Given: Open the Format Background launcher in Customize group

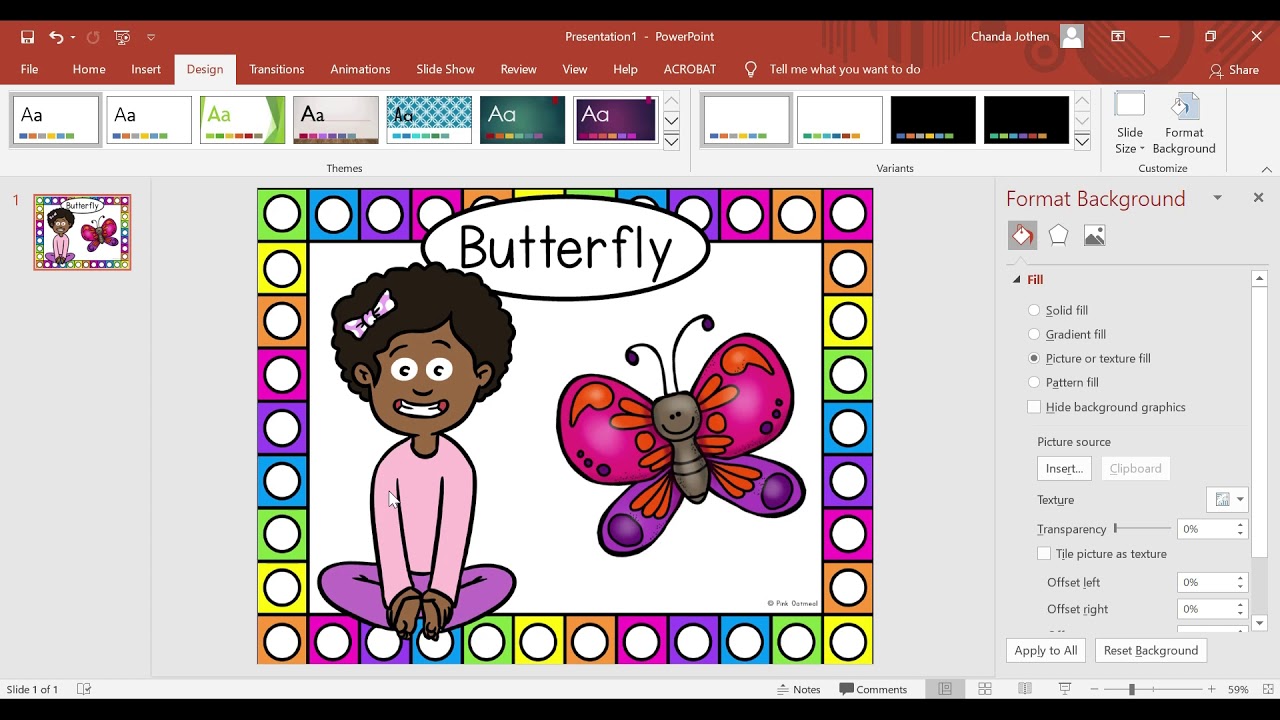Looking at the screenshot, I should pos(1184,120).
